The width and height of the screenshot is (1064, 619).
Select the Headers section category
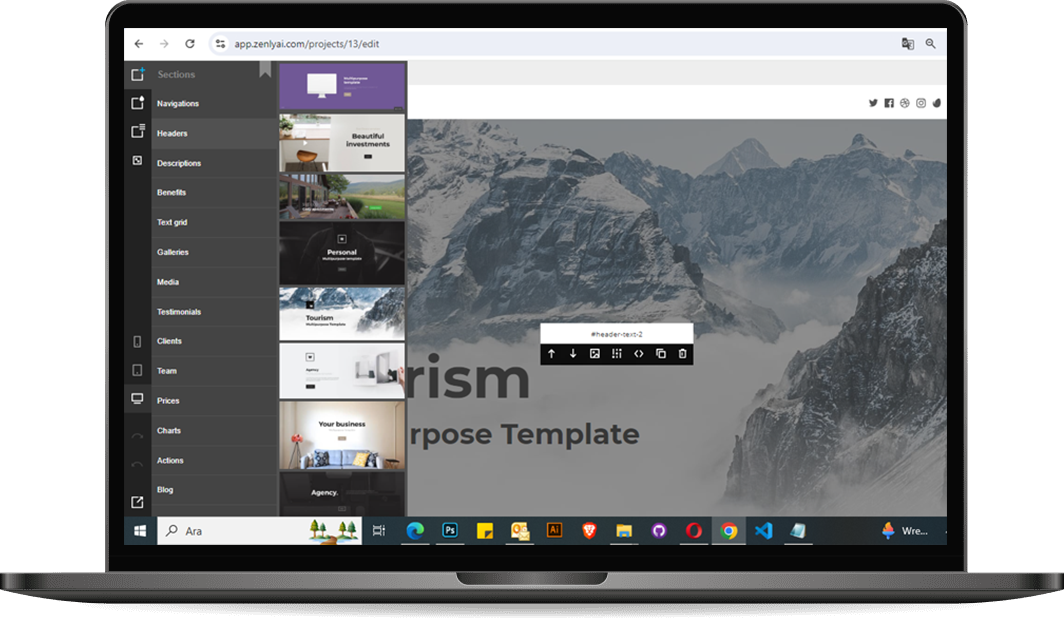[x=214, y=133]
